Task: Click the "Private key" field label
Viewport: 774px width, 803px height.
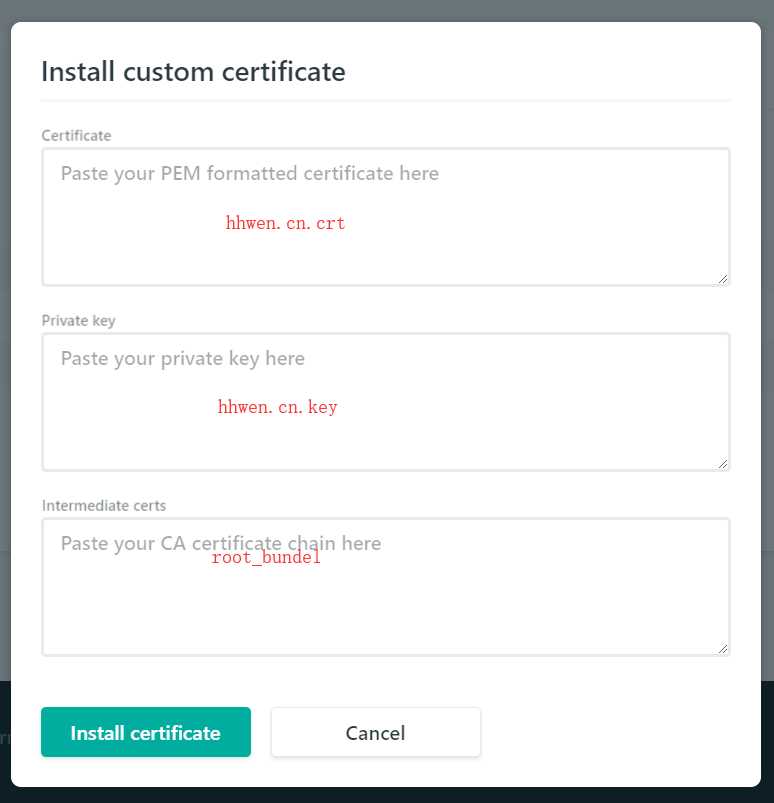Action: coord(78,321)
